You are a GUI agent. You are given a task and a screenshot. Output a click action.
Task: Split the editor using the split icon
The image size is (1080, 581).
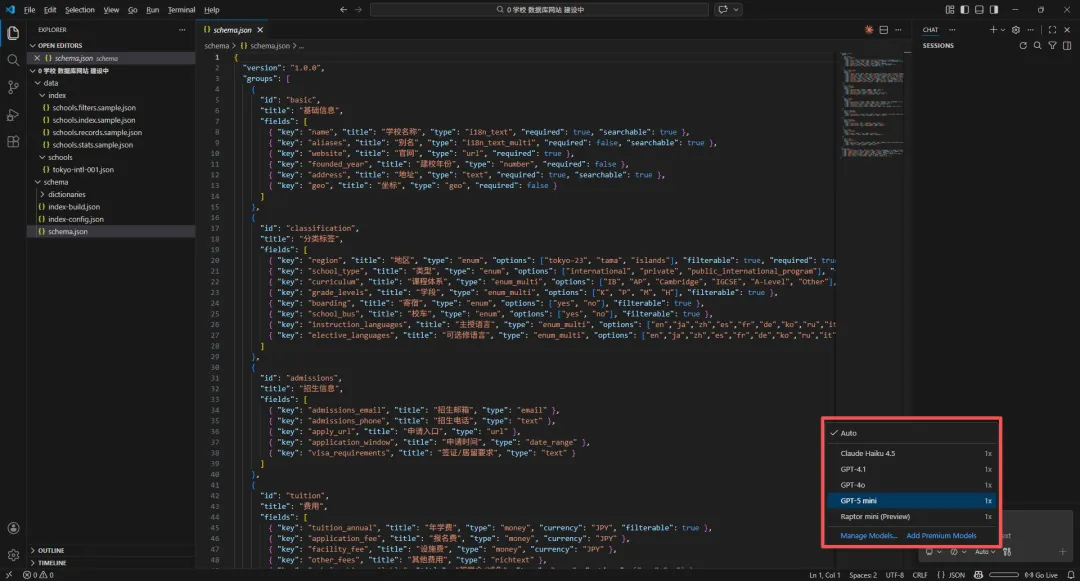click(x=884, y=30)
